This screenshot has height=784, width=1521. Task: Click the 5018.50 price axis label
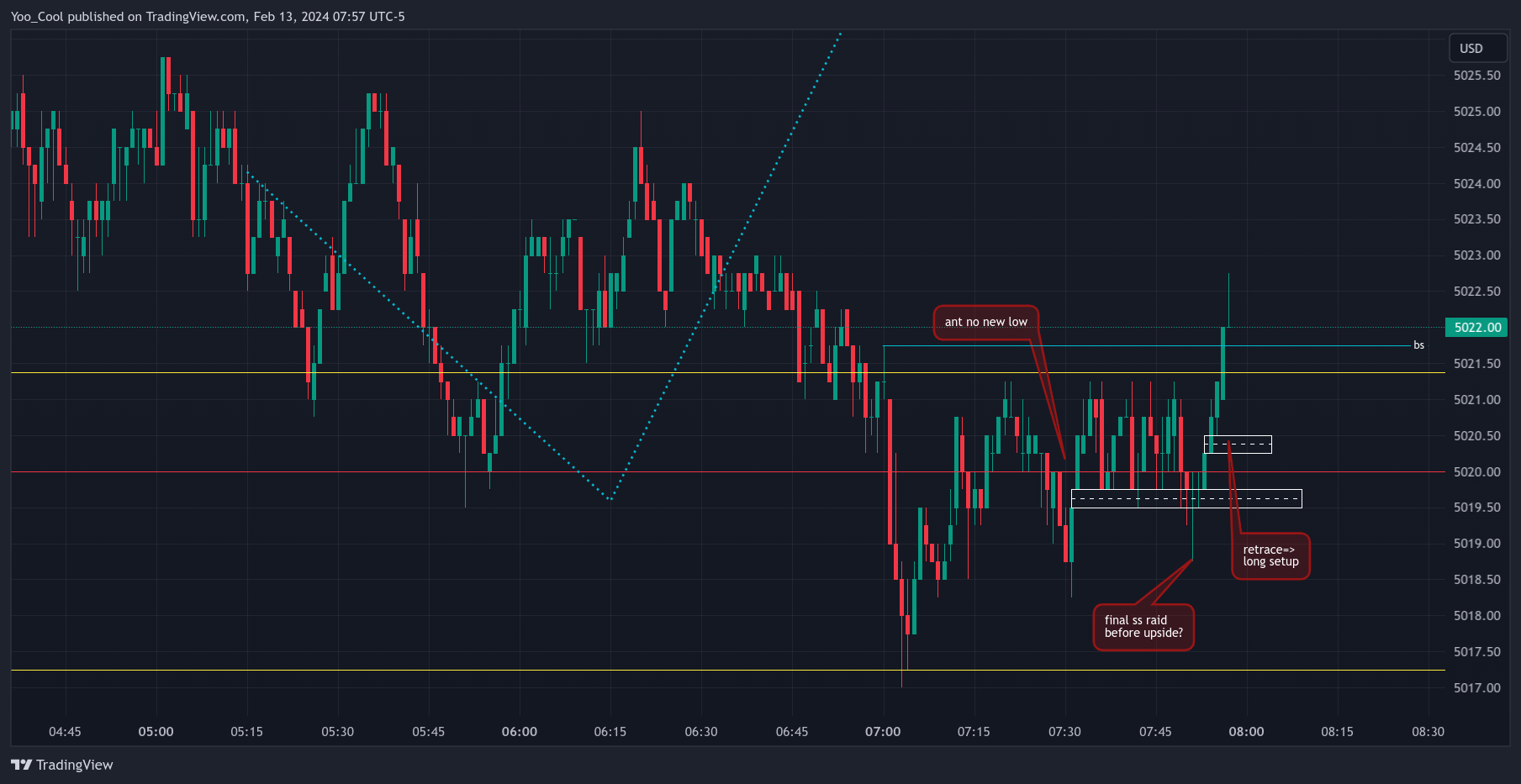coord(1477,580)
